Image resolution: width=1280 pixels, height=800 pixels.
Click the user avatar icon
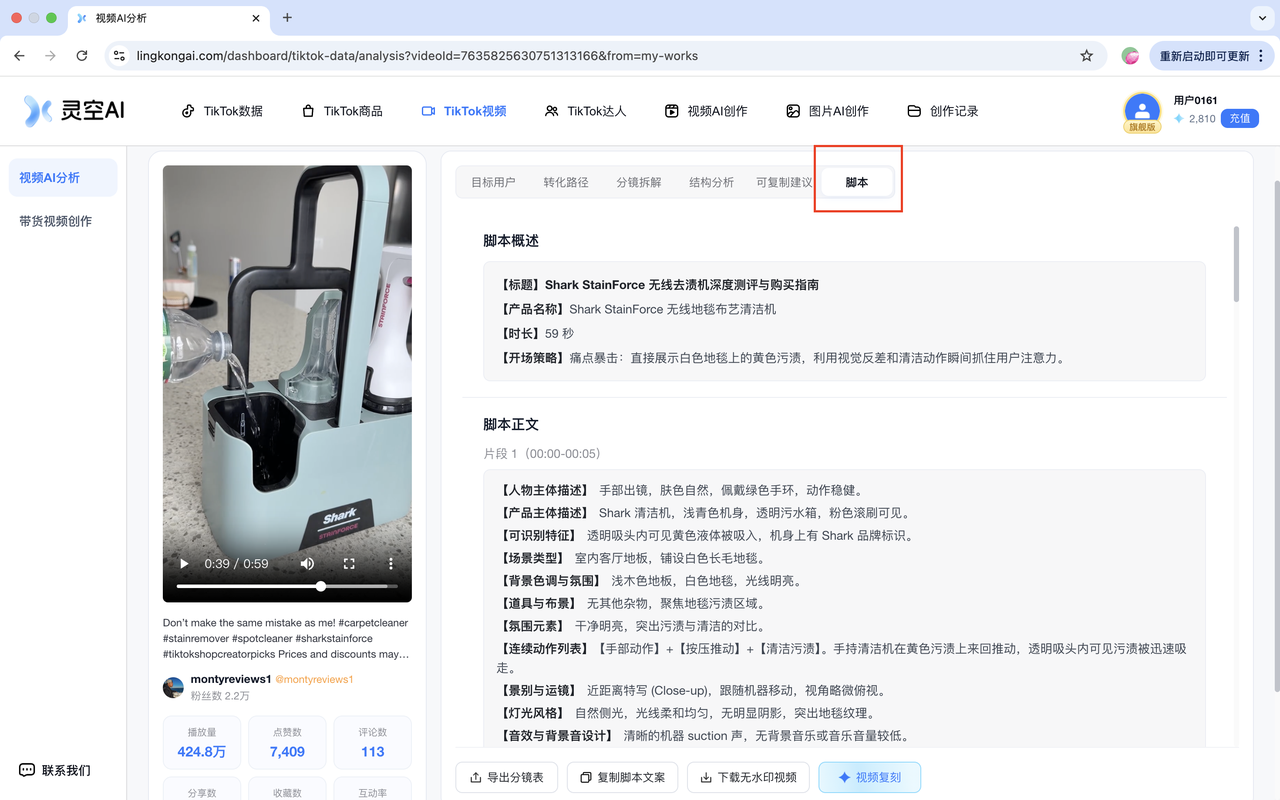pyautogui.click(x=1141, y=109)
